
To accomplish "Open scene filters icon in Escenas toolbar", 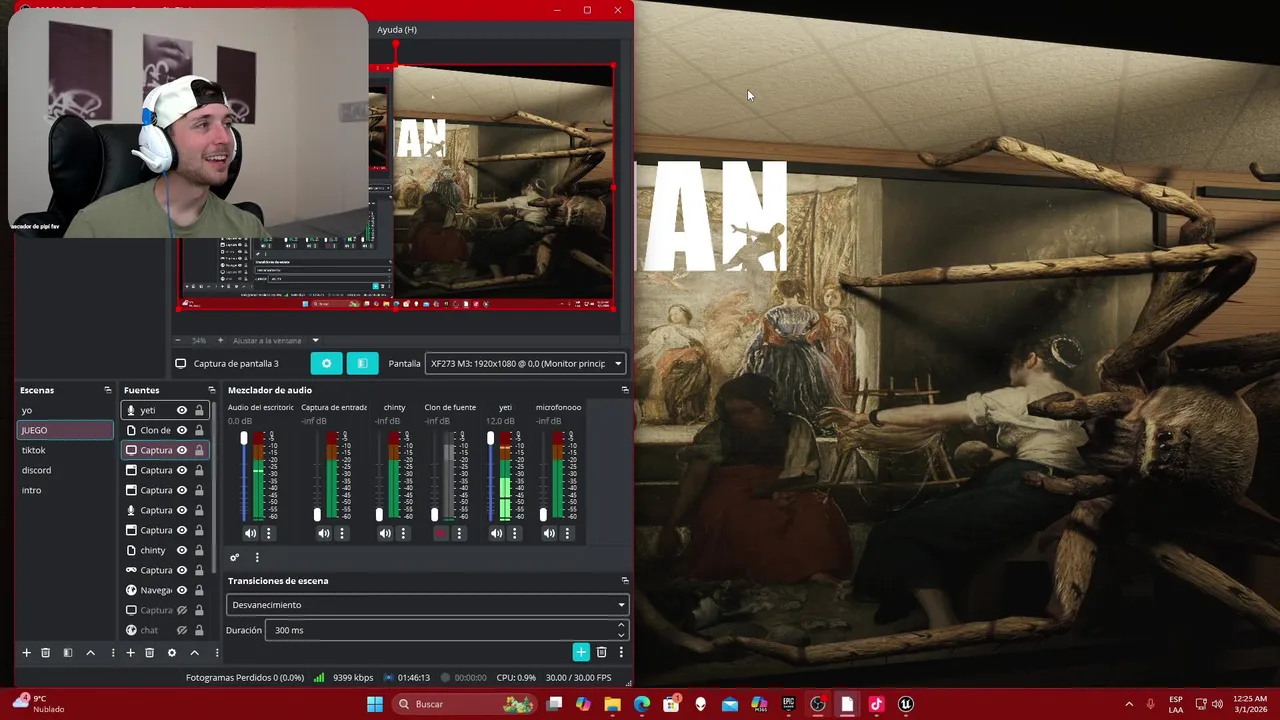I will click(68, 652).
